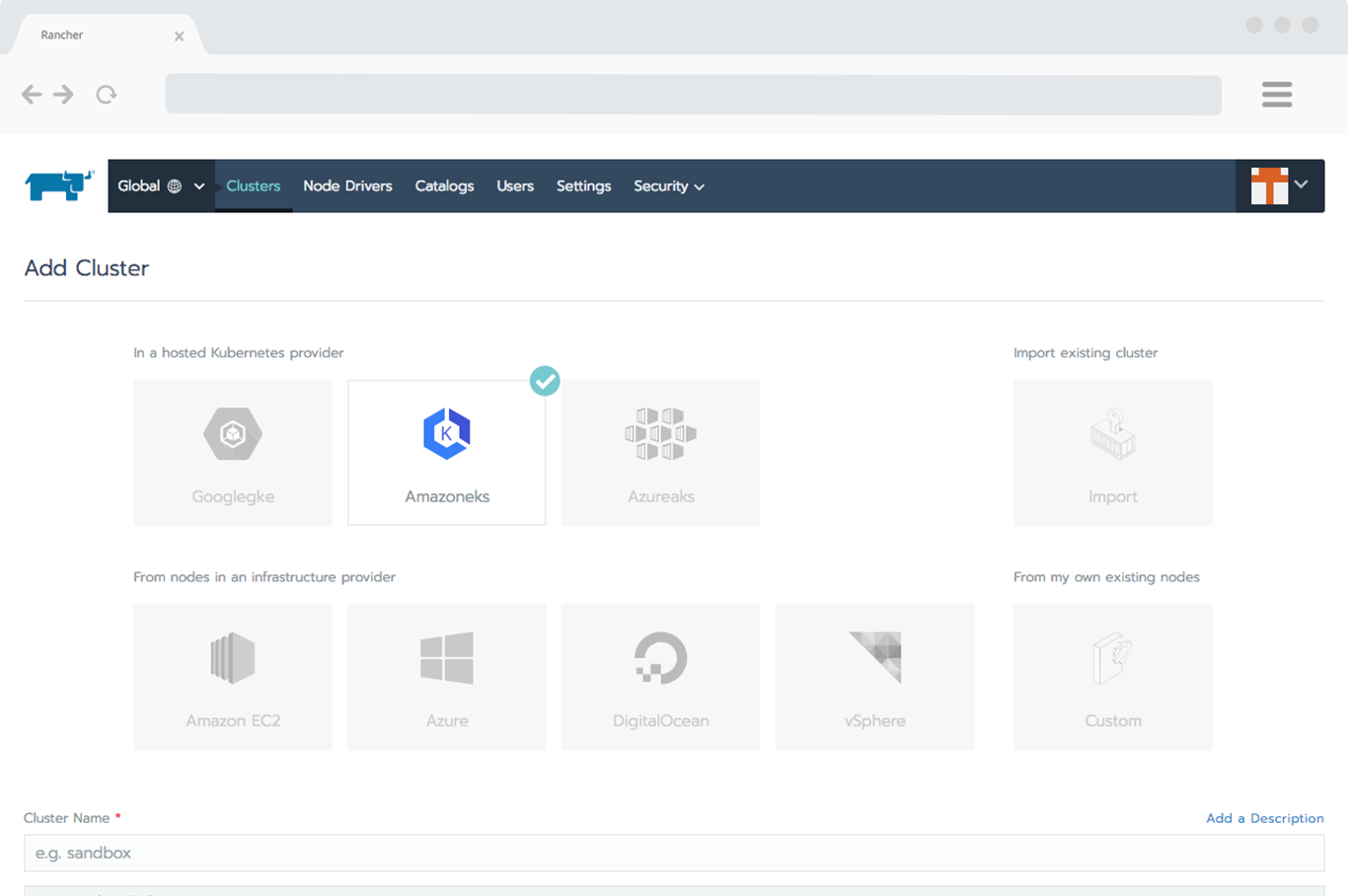
Task: Click the 'Import existing cluster' label
Action: (x=1086, y=352)
